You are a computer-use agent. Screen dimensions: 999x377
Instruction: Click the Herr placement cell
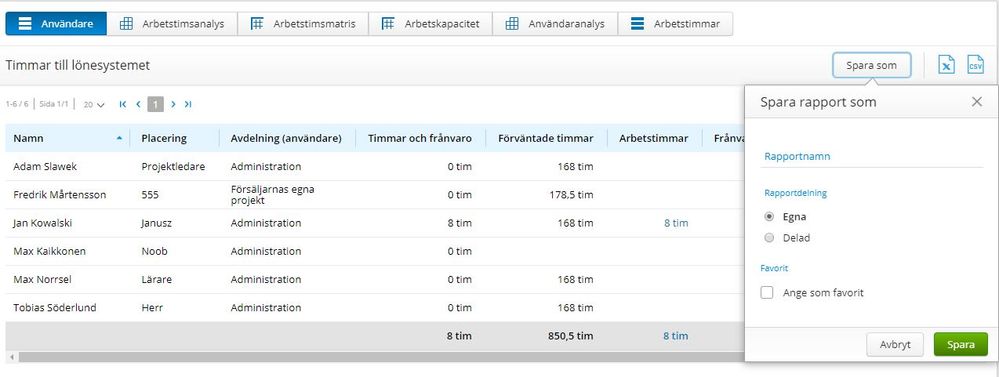(152, 308)
